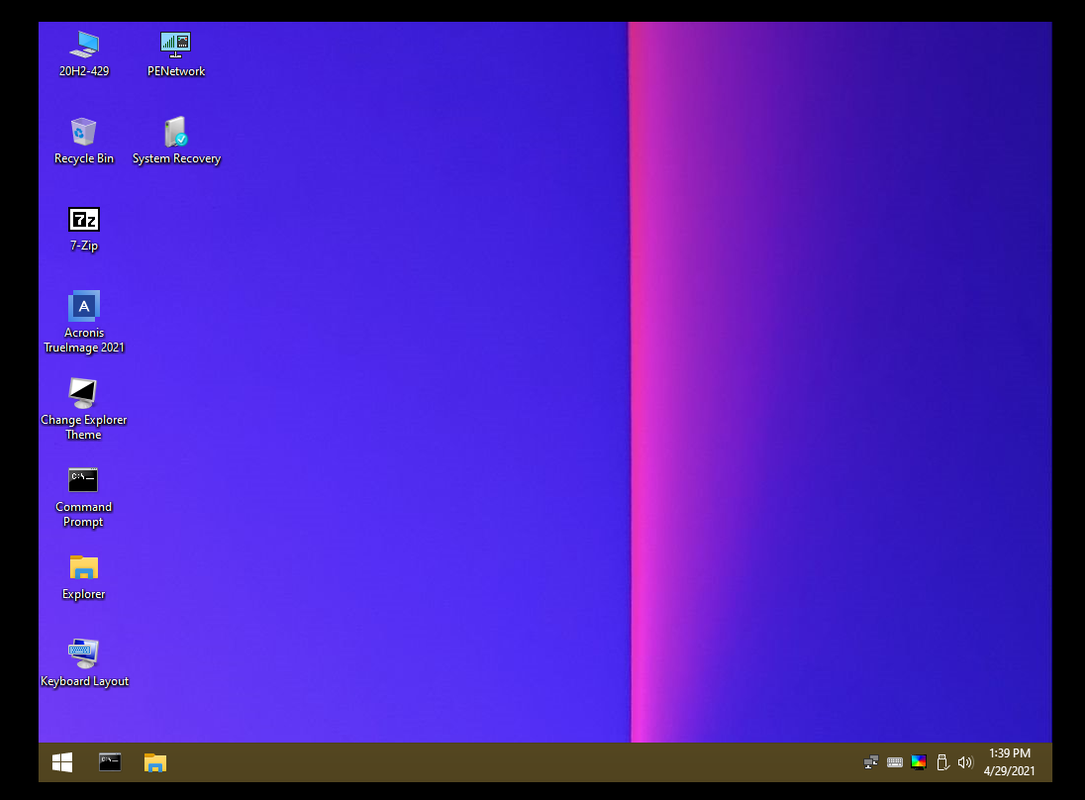Launch File Explorer from the taskbar
This screenshot has width=1085, height=800.
pos(155,763)
